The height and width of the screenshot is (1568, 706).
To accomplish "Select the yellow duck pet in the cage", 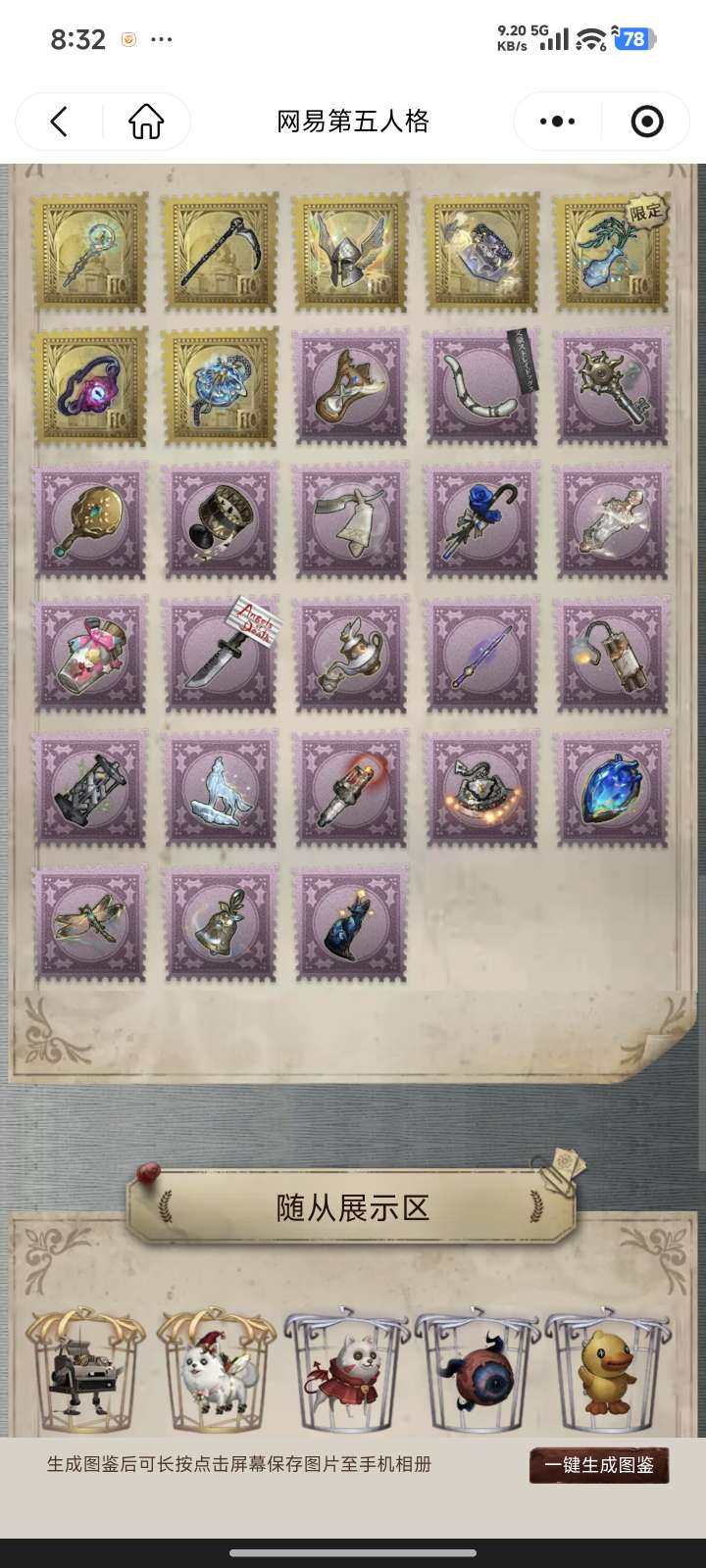I will [x=608, y=1372].
